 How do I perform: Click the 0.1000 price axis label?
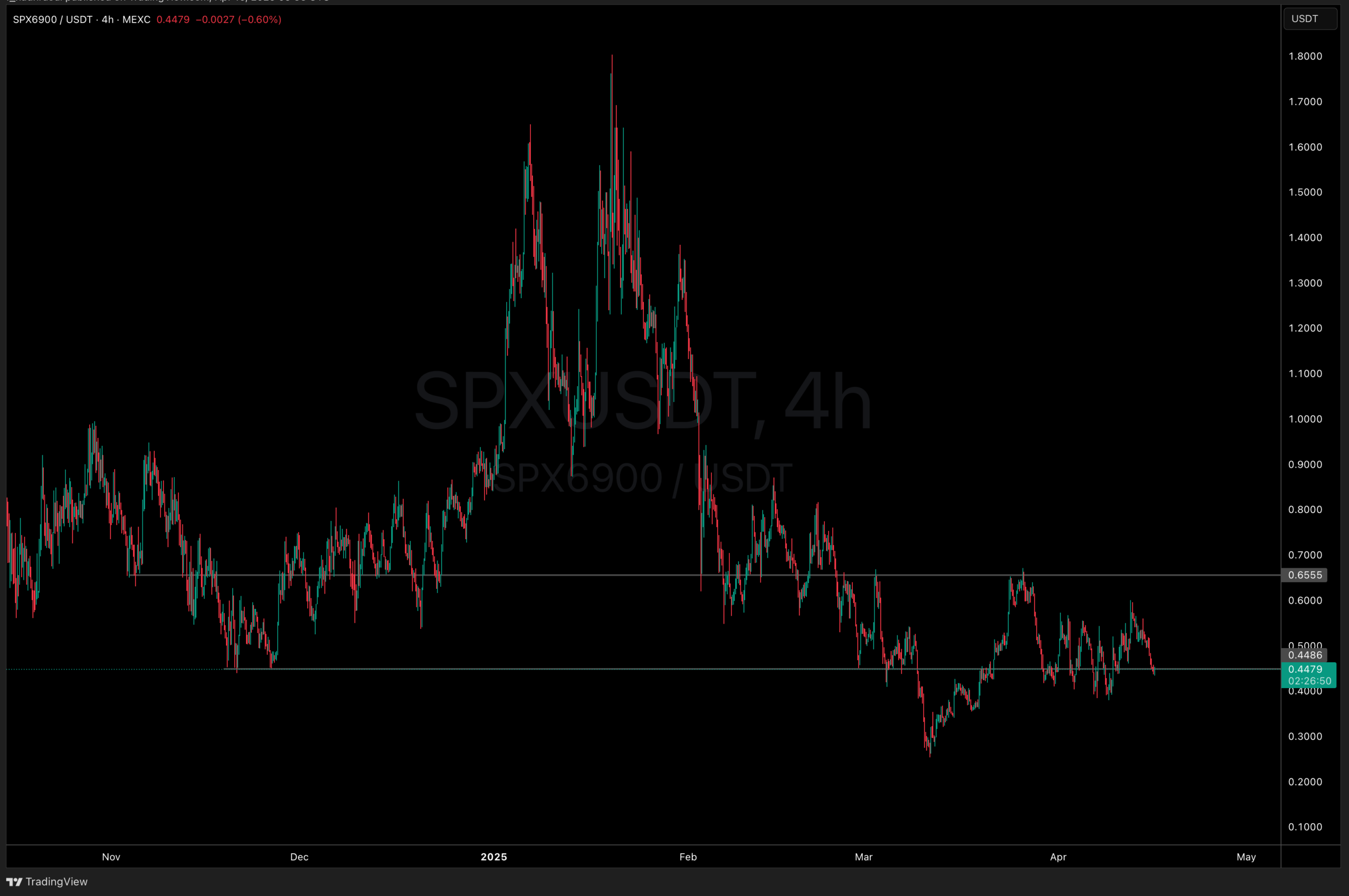(1305, 827)
